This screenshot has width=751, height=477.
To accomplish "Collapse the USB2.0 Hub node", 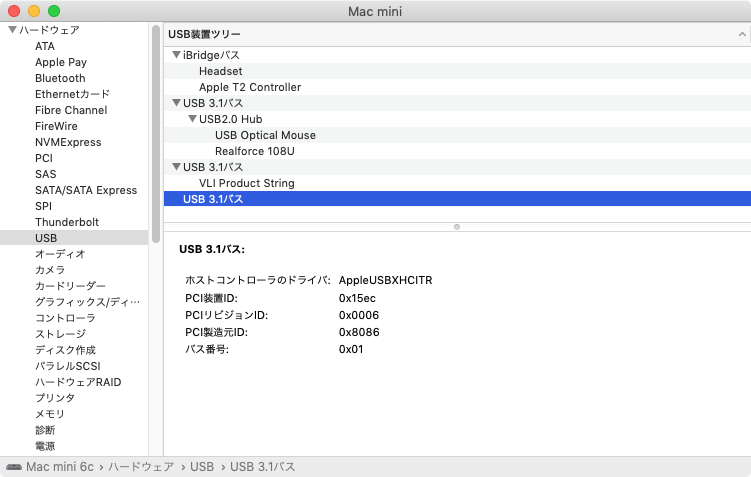I will pos(193,118).
